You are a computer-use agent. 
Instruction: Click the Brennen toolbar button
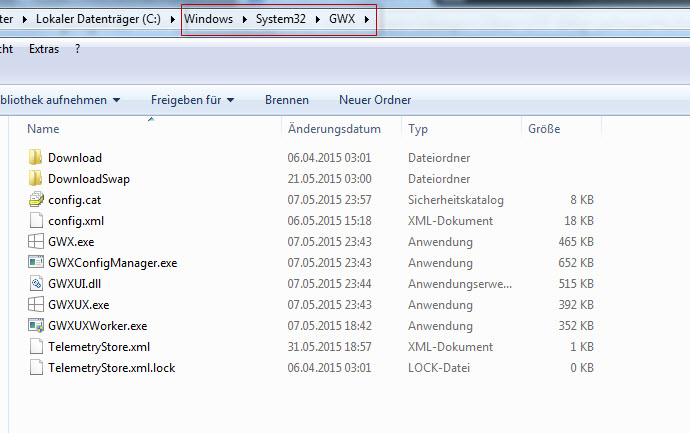(x=287, y=100)
